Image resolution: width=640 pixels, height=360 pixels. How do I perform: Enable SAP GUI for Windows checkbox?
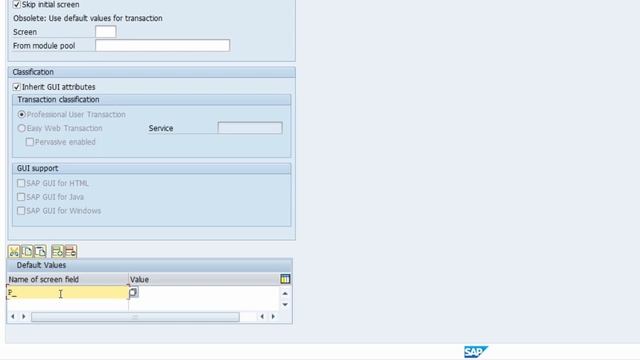click(21, 211)
